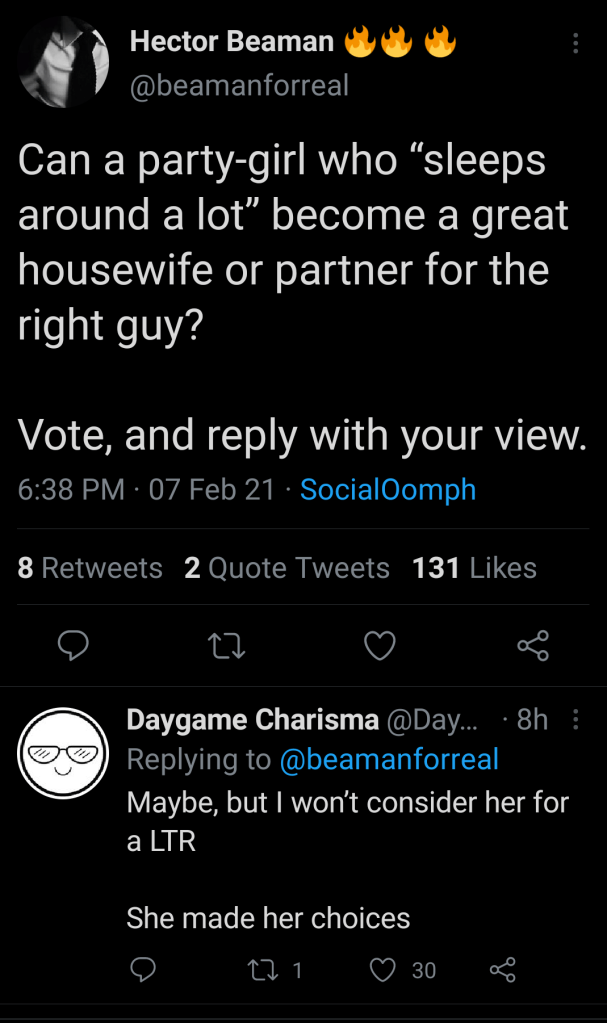This screenshot has height=1023, width=607.
Task: View the 8 Retweets list
Action: pyautogui.click(x=90, y=568)
